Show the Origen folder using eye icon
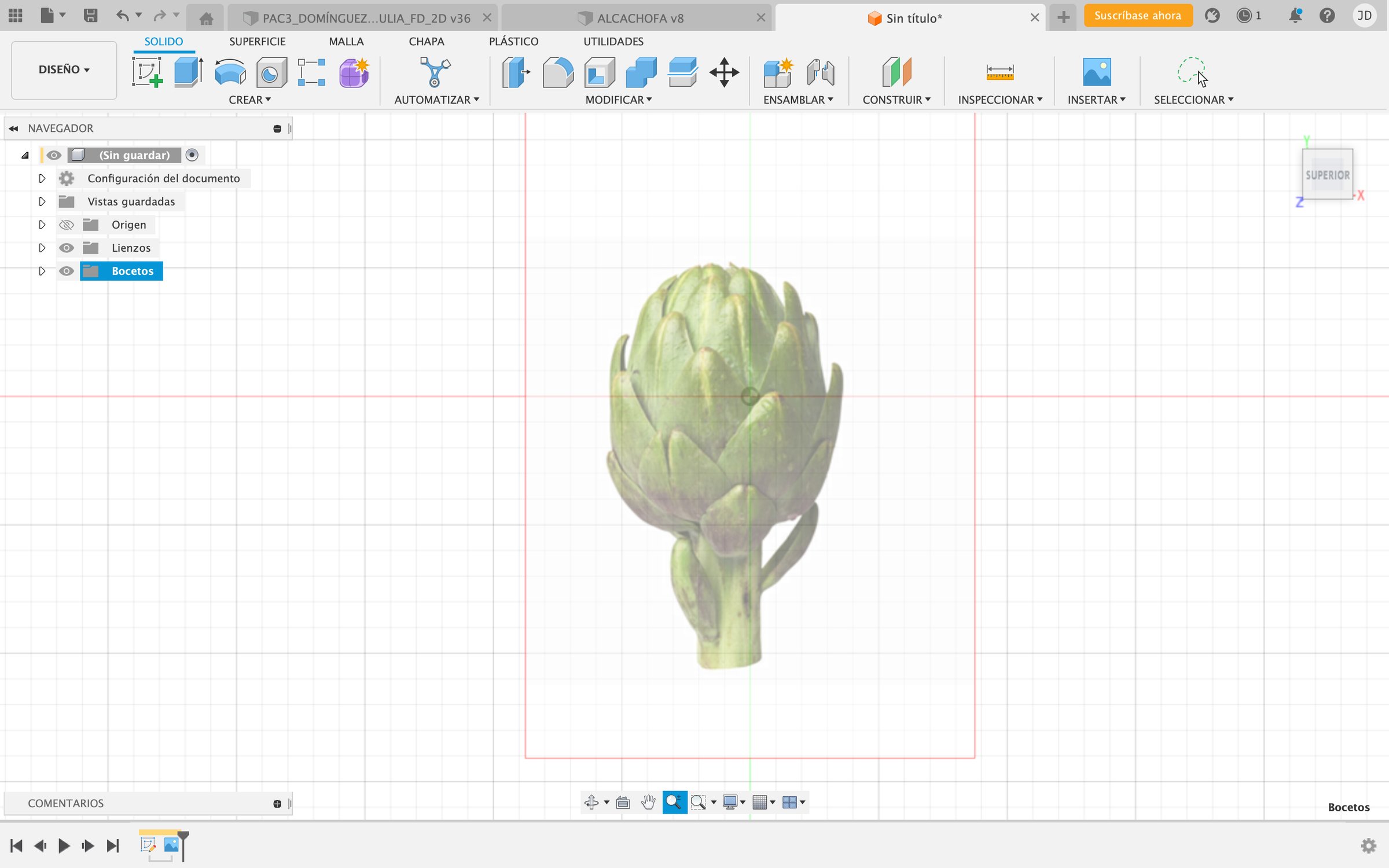Viewport: 1389px width, 868px height. (x=67, y=225)
